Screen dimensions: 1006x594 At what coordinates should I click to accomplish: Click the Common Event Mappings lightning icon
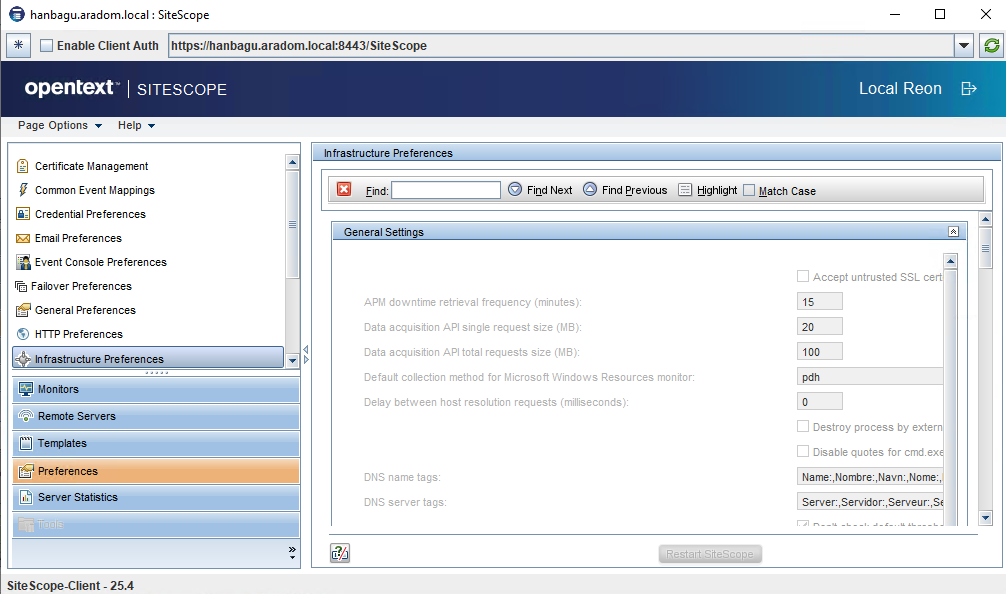(23, 190)
